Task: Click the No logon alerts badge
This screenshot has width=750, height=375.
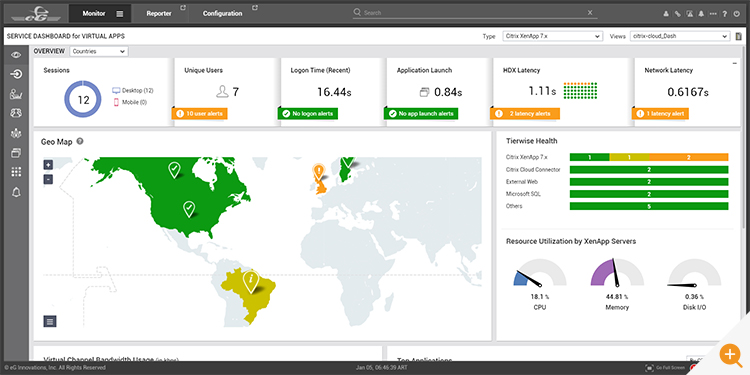Action: [x=308, y=114]
